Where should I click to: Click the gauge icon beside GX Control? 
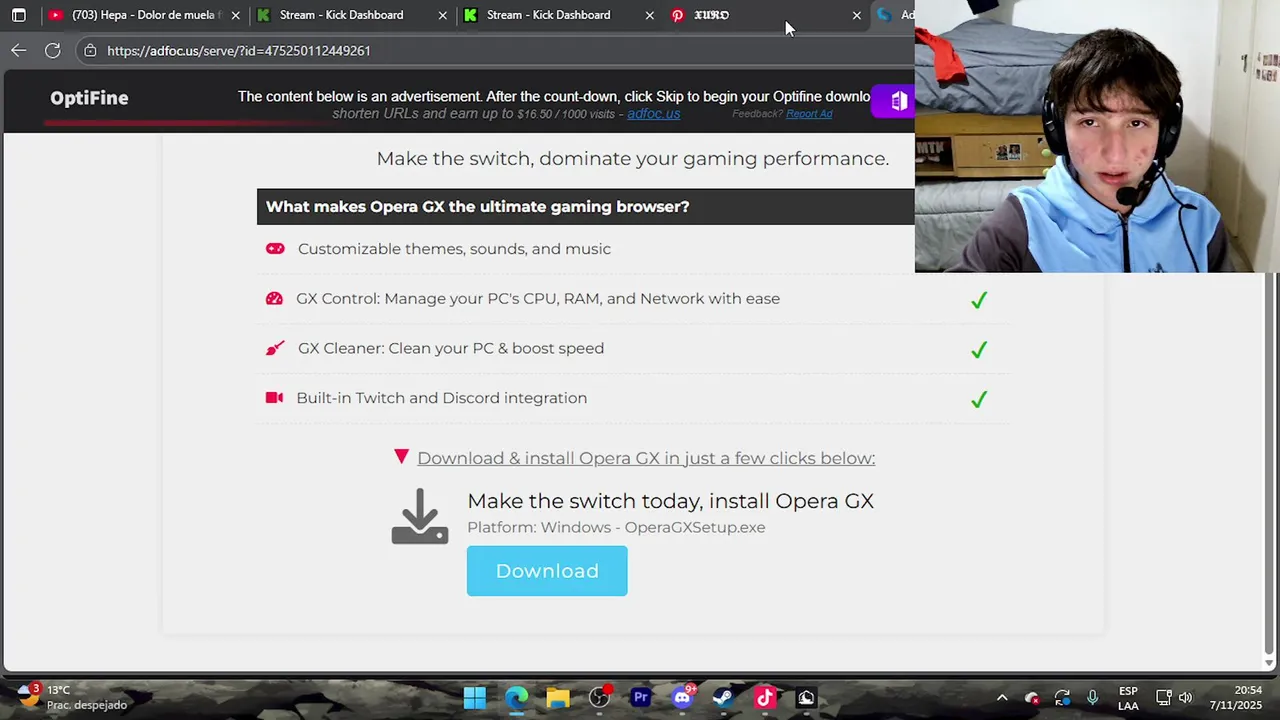pos(274,298)
